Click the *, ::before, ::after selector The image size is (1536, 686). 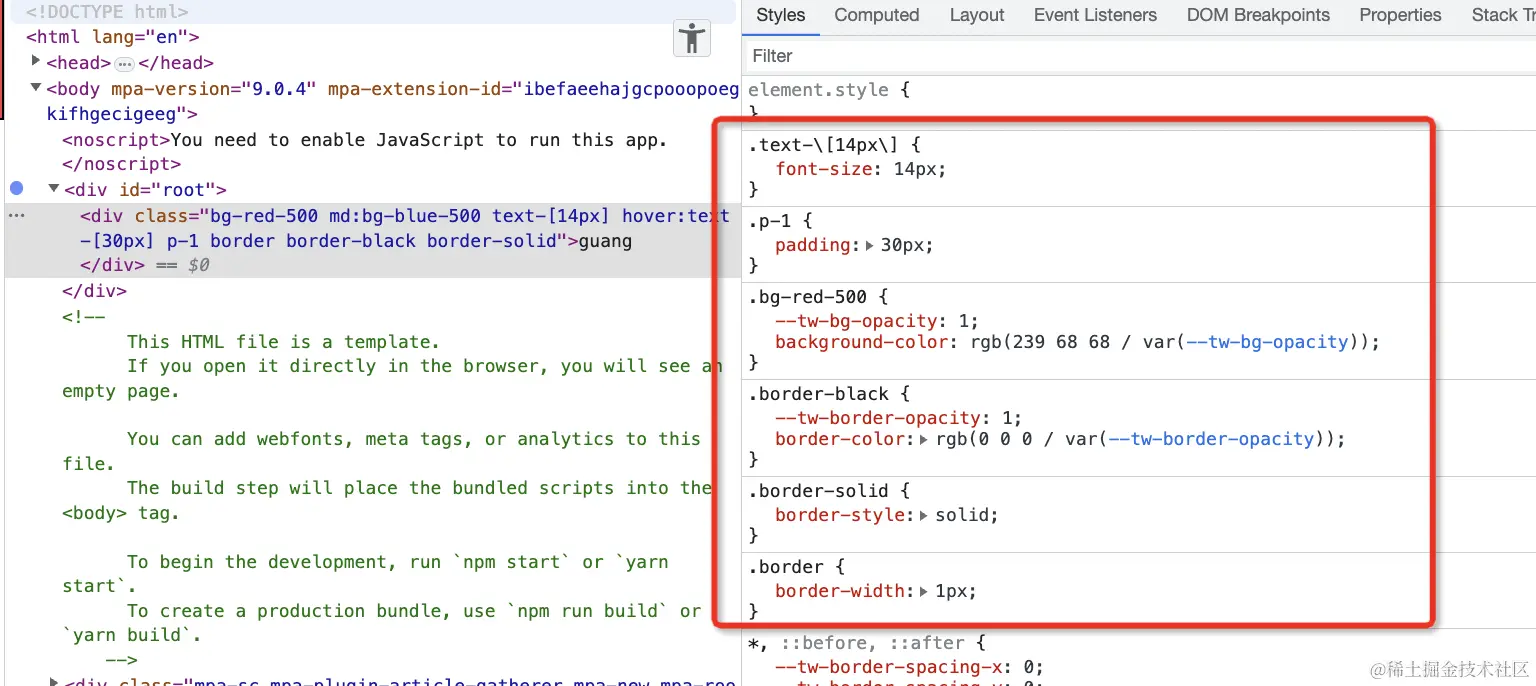pyautogui.click(x=856, y=643)
